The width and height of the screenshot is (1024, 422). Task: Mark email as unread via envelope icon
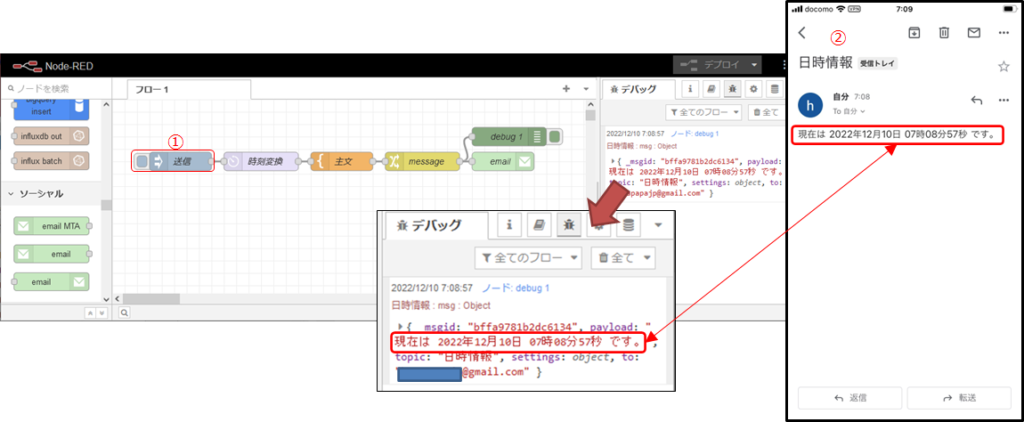pos(973,33)
